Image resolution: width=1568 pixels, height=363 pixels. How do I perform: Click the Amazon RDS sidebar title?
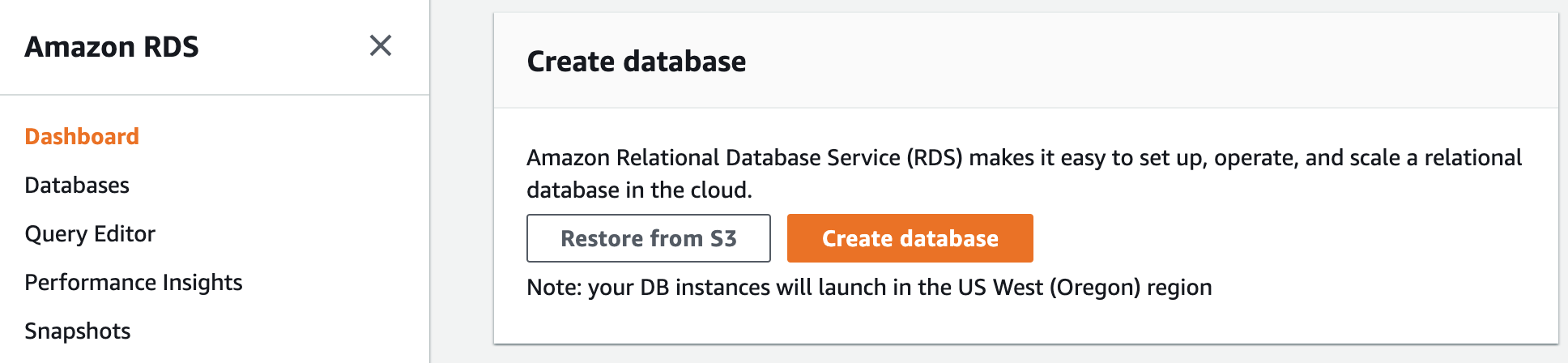click(x=112, y=47)
